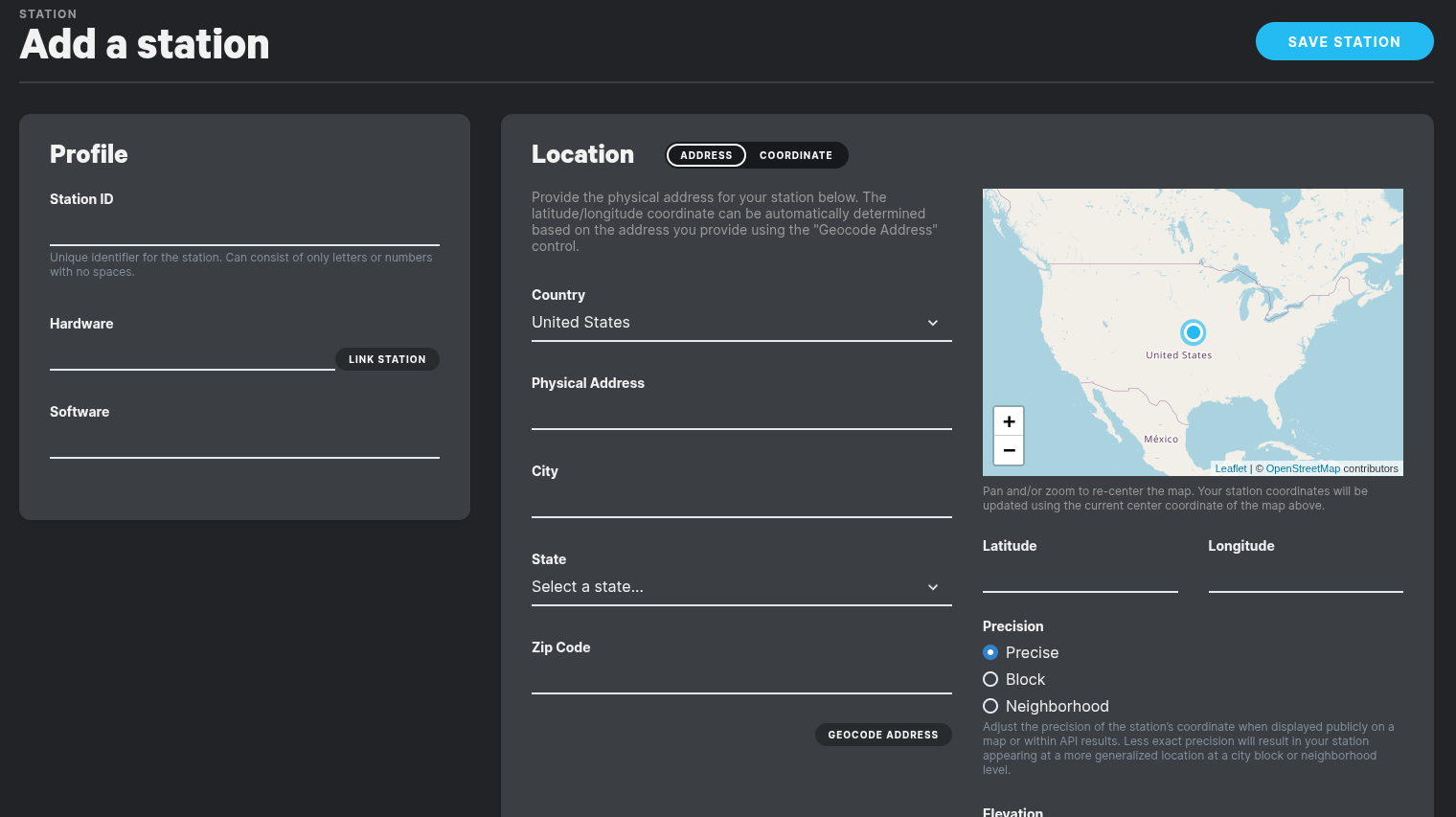Screen dimensions: 1456x817
Task: Open the OpenStreetMap attribution link
Action: pyautogui.click(x=1303, y=468)
